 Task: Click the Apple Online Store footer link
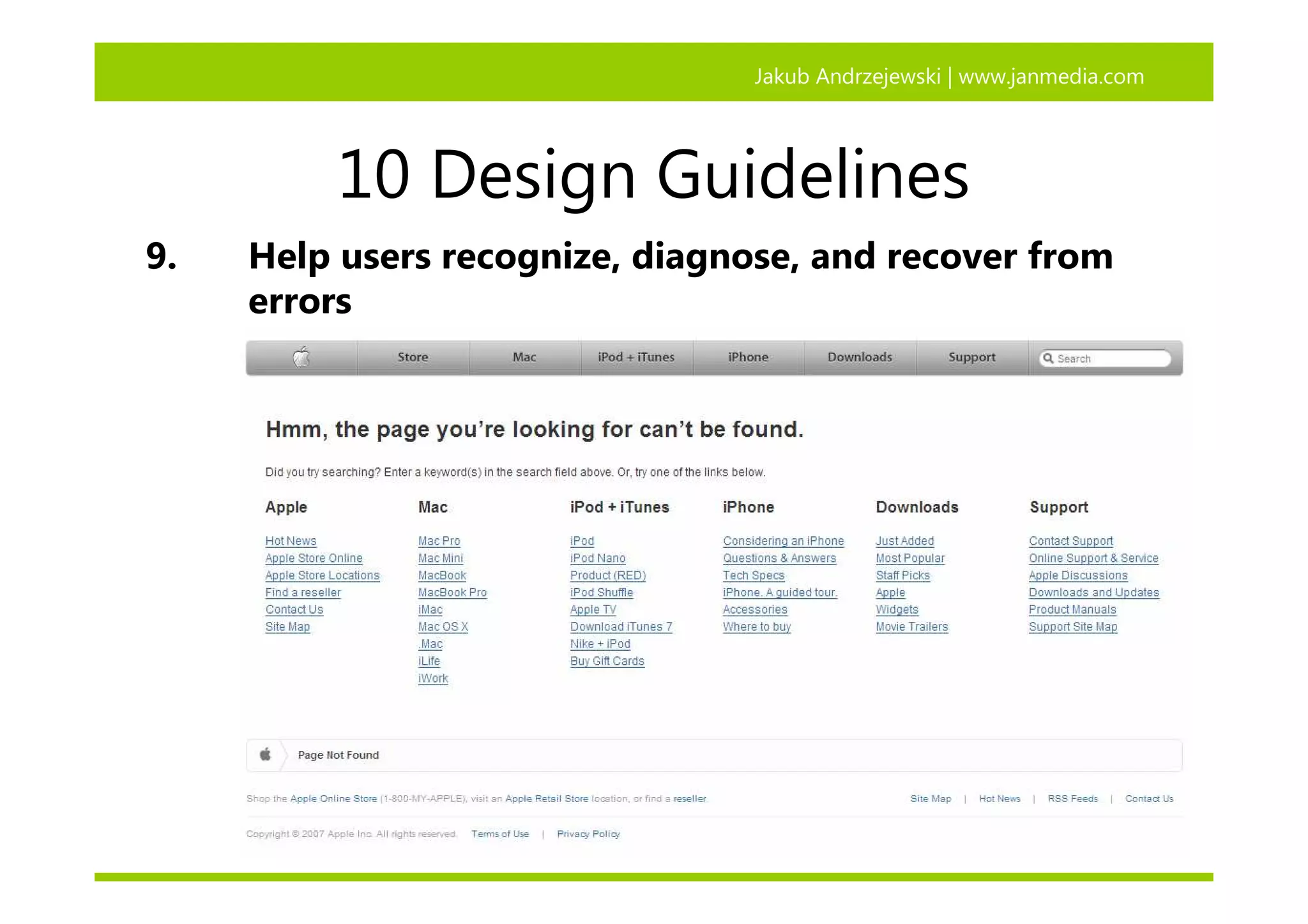[x=333, y=799]
